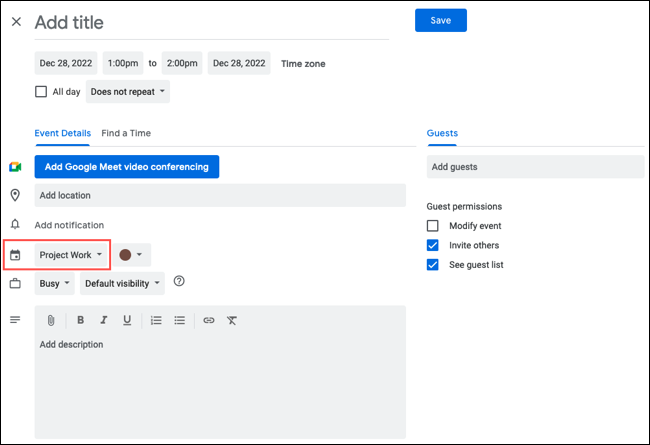
Task: Focus the Add location field
Action: (x=220, y=195)
